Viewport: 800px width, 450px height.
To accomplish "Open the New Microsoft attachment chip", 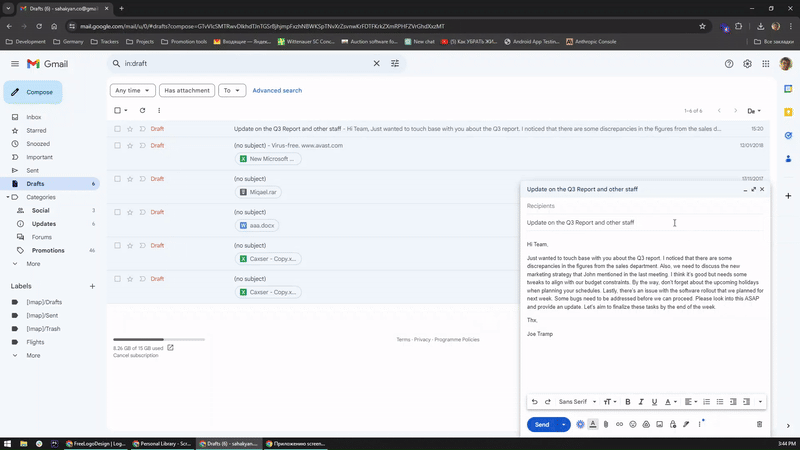I will 268,159.
